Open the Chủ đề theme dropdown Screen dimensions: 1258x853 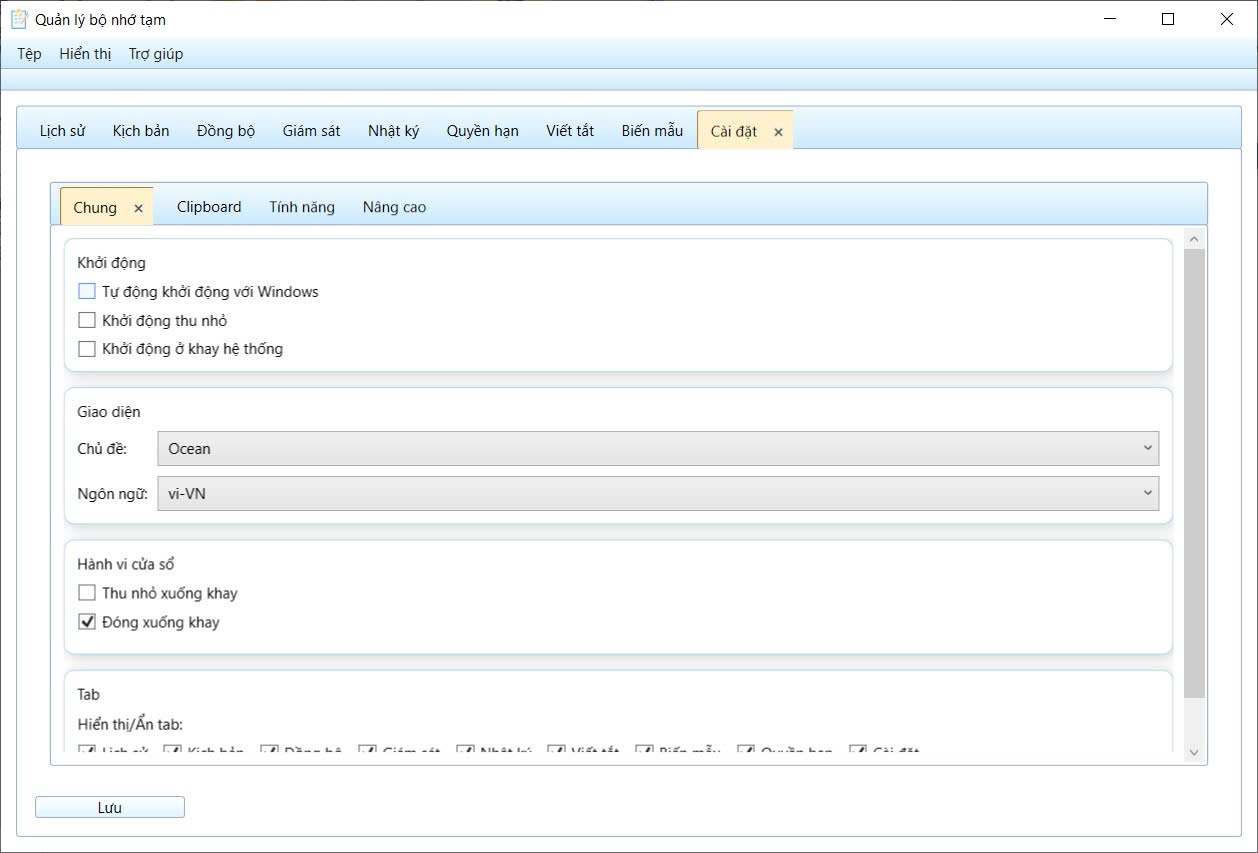click(x=658, y=449)
